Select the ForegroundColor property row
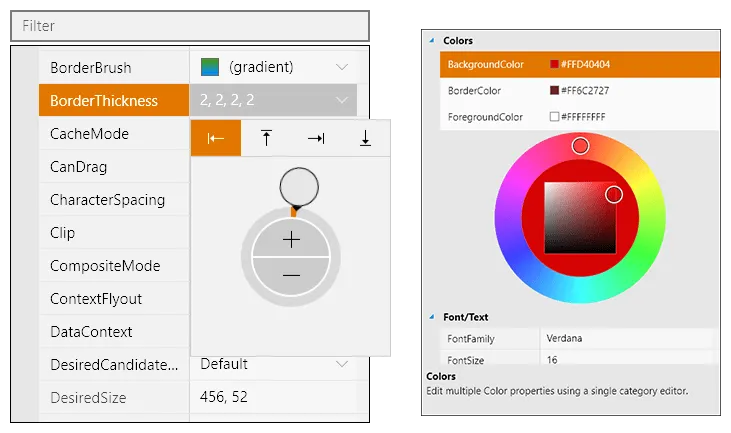 point(579,117)
